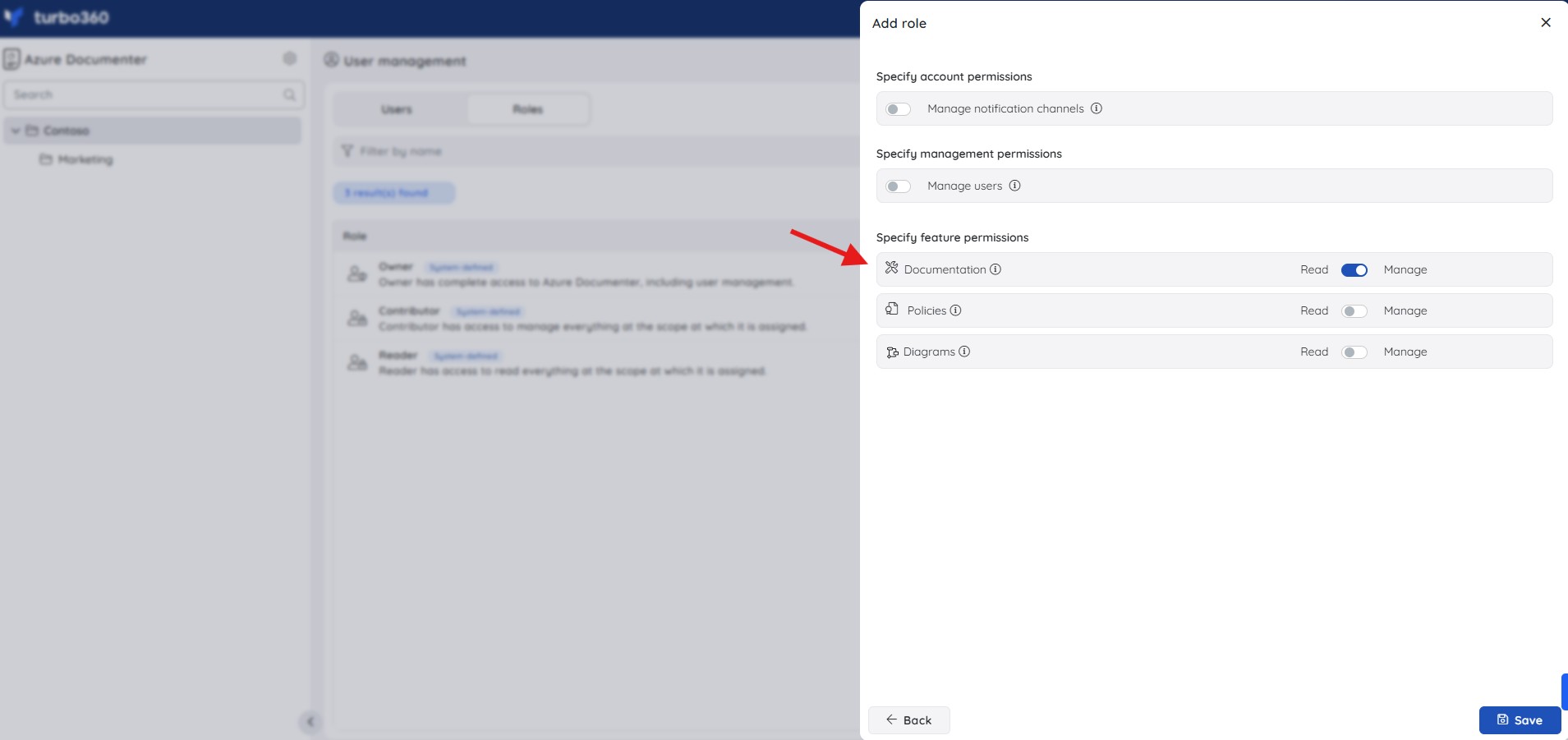Collapse the sidebar with the chevron button

[310, 722]
